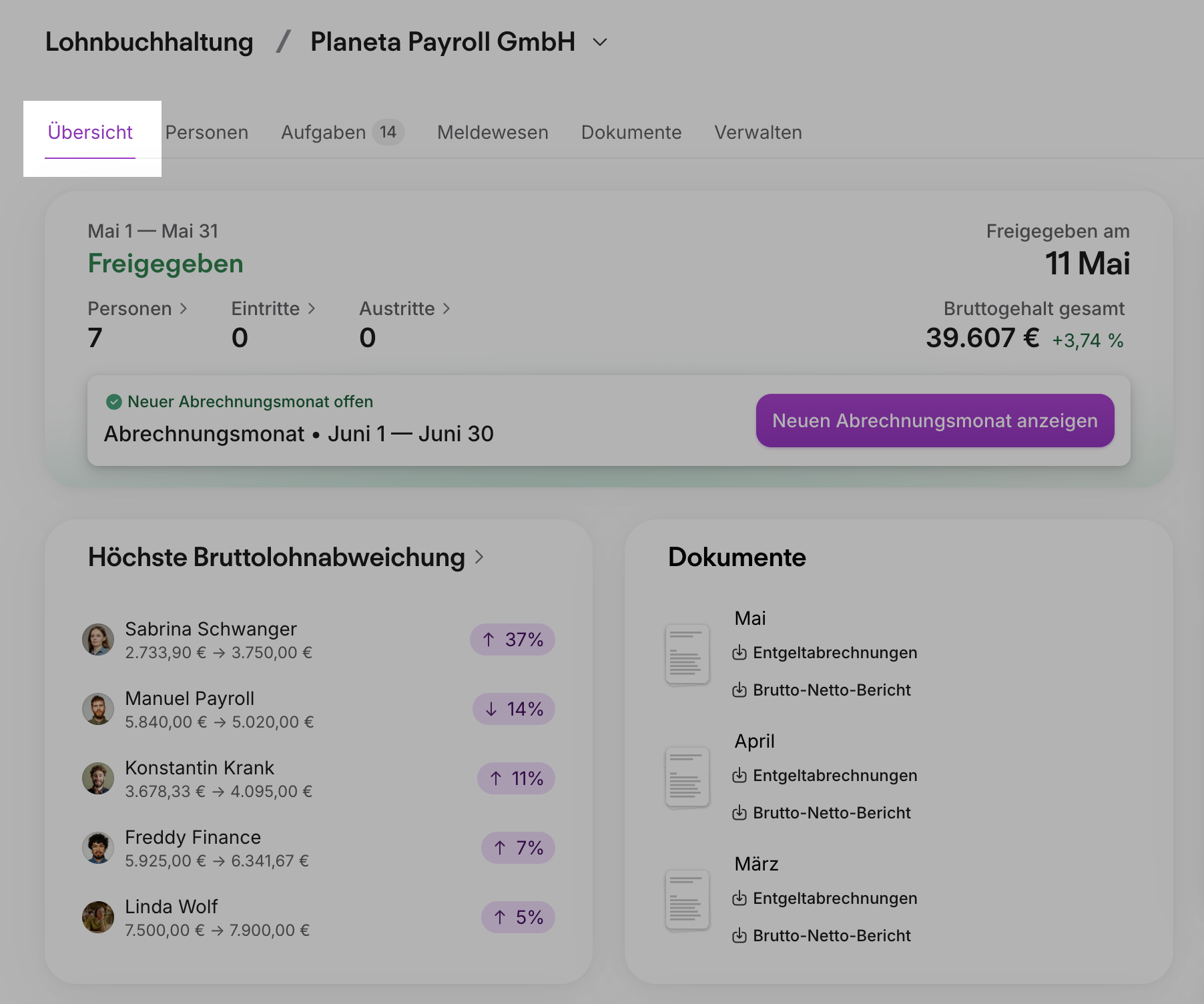Download März Entgeltabrechnungen via icon
1204x1004 pixels.
[739, 899]
